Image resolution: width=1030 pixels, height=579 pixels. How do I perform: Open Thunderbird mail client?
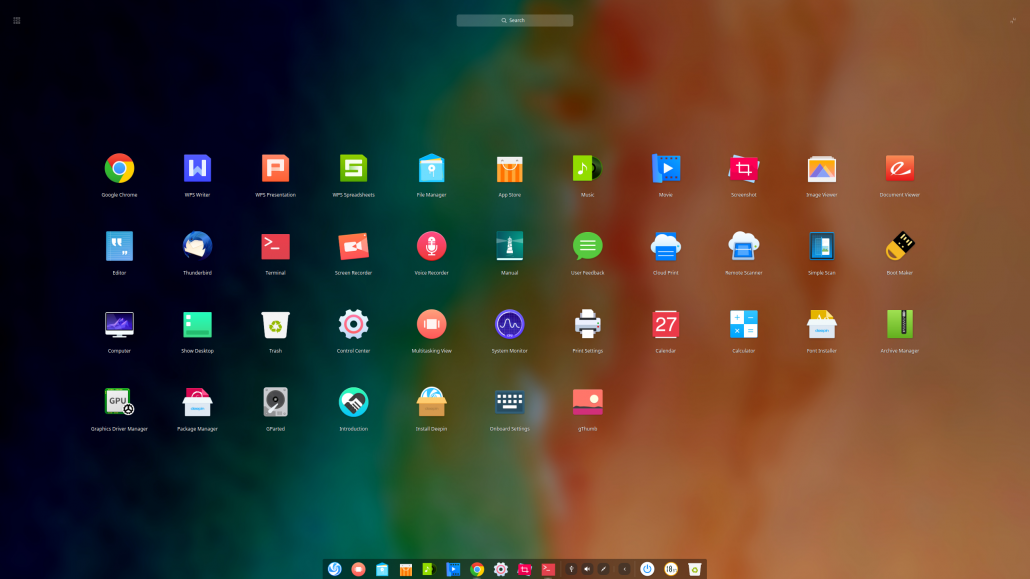pyautogui.click(x=197, y=246)
